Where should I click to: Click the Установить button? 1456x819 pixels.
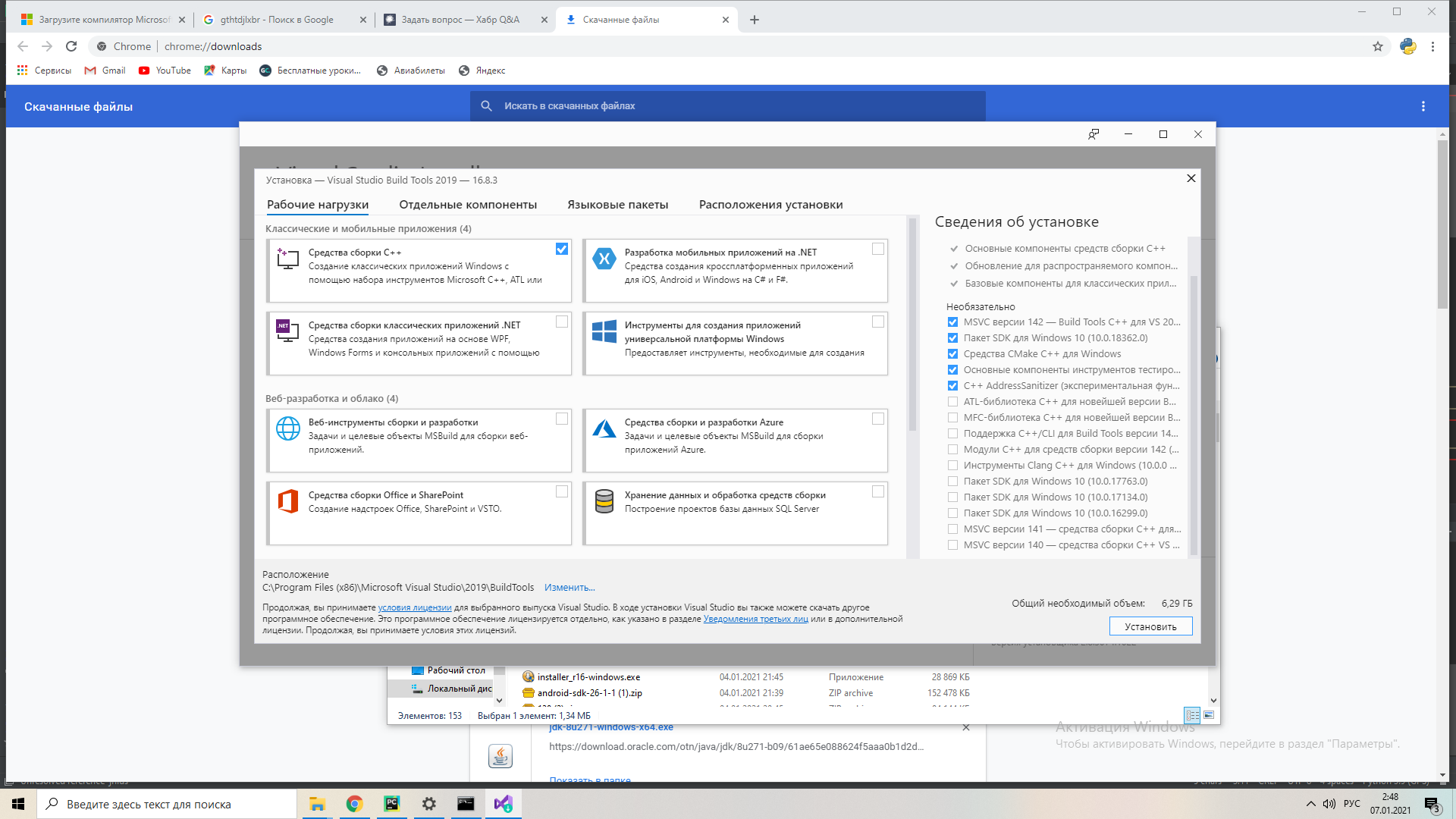tap(1150, 626)
